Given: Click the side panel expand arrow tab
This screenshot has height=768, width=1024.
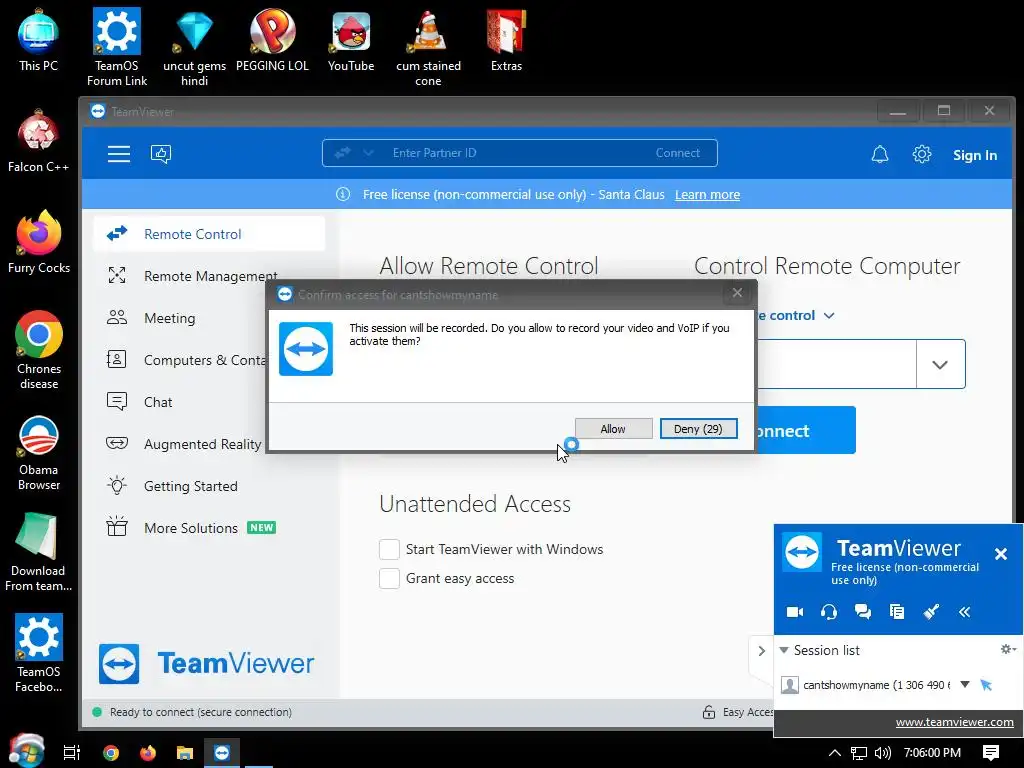Looking at the screenshot, I should tap(761, 651).
